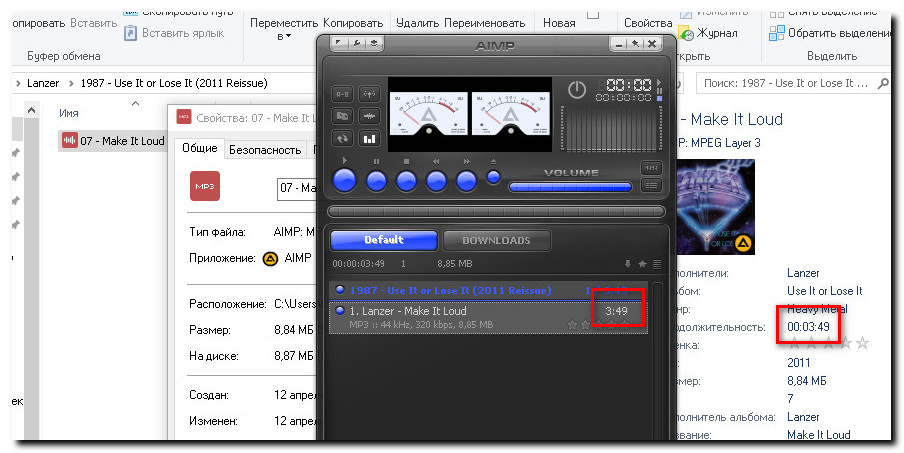Click album art thumbnail in details pane

[x=715, y=206]
